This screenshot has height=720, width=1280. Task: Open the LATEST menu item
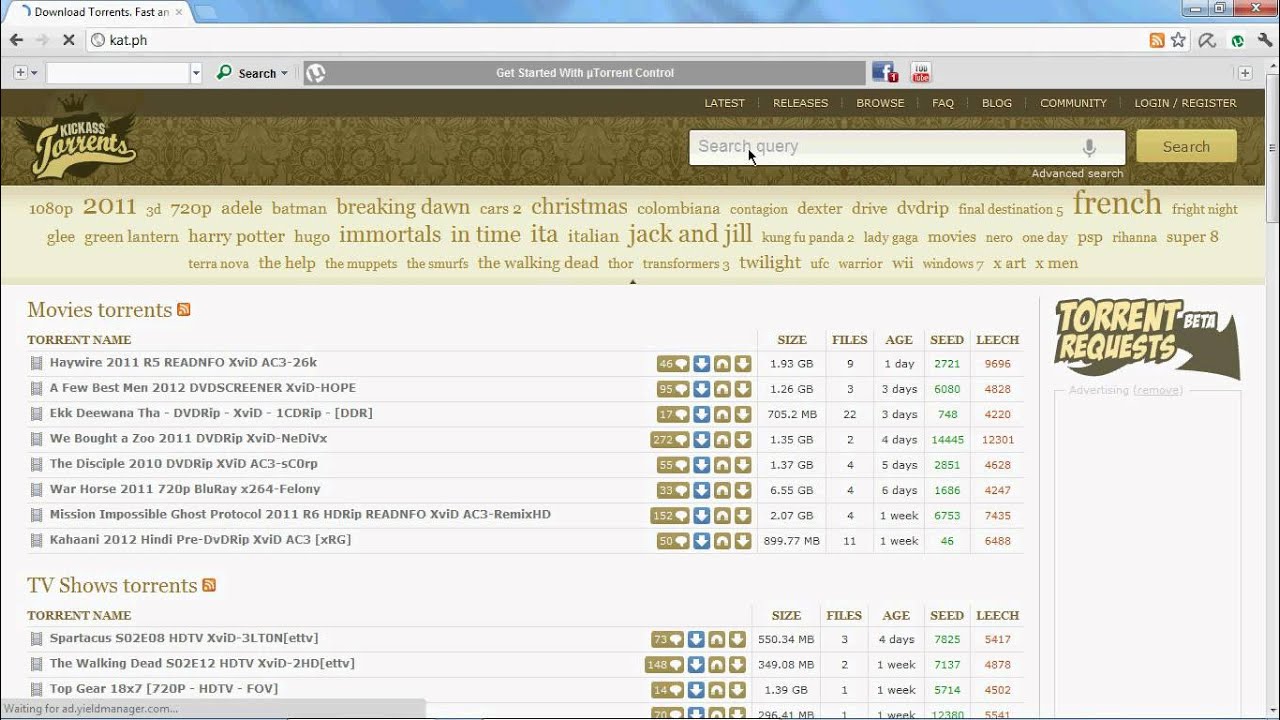click(x=725, y=103)
